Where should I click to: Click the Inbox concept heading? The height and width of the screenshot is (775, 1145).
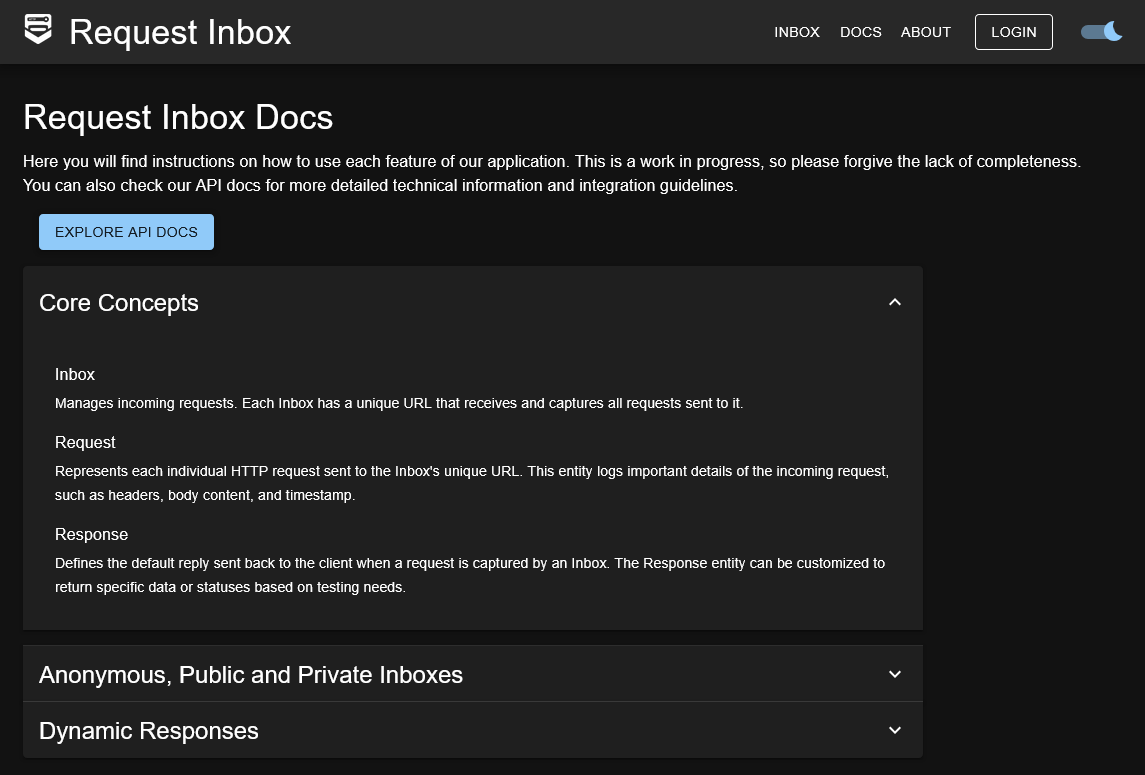click(74, 374)
